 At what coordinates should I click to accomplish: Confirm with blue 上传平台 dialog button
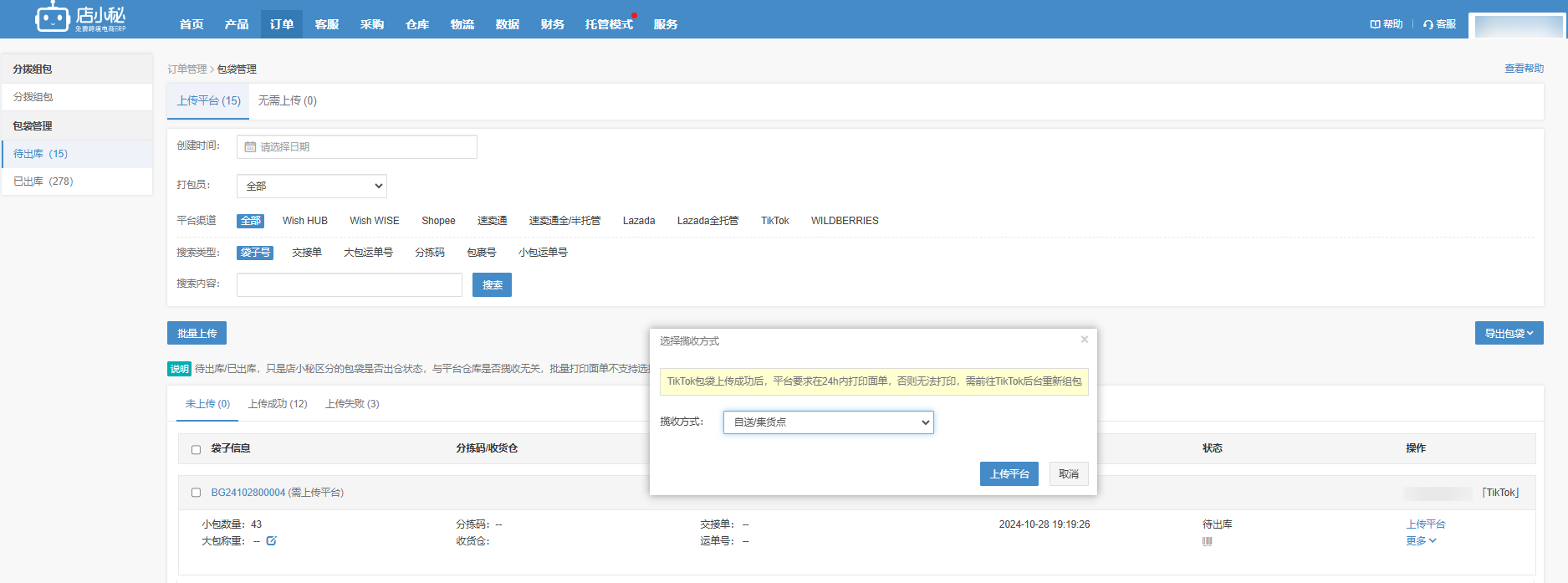pos(1009,474)
